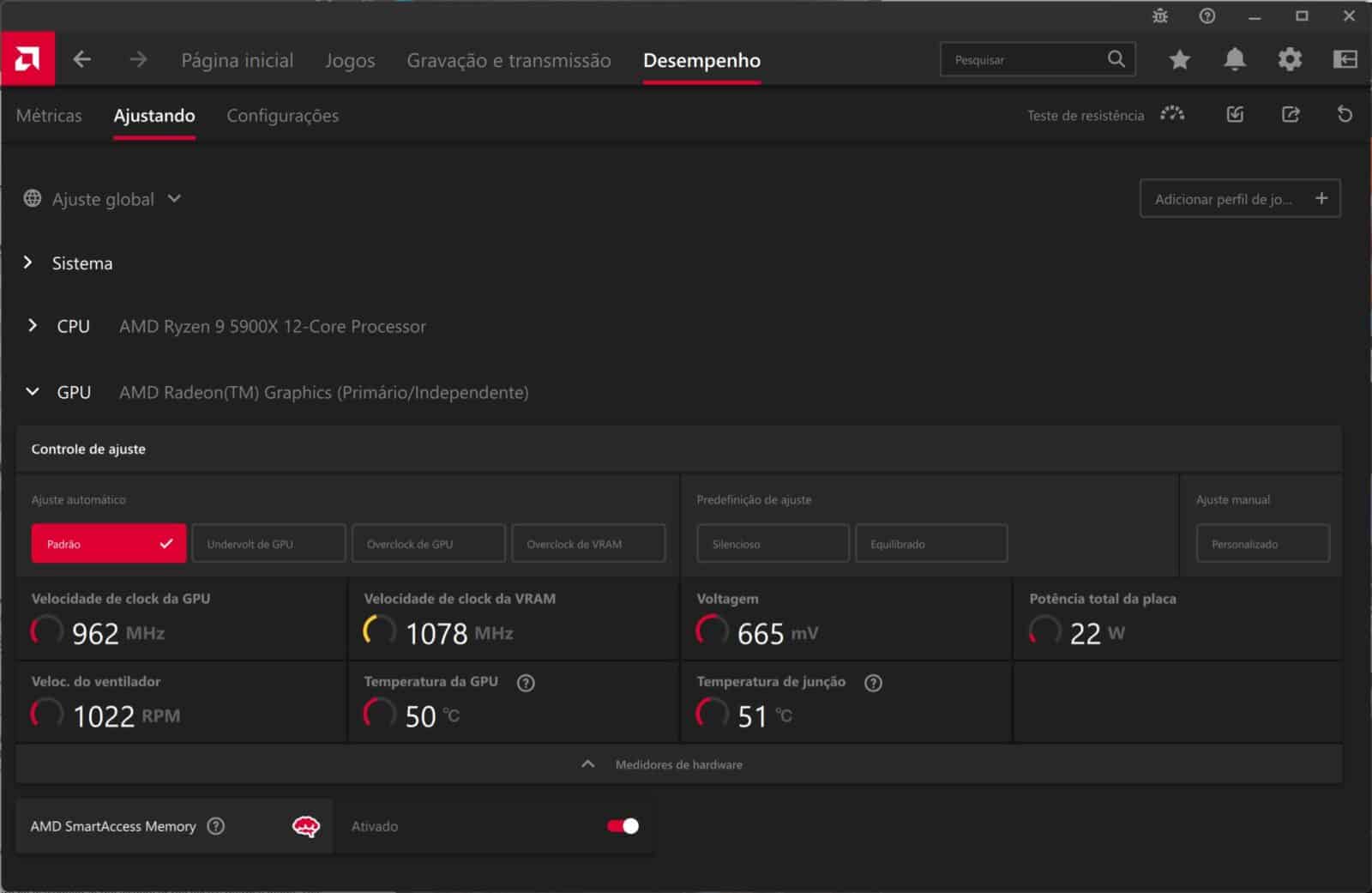Enable Undervolt de GPU preset
Image resolution: width=1372 pixels, height=893 pixels.
(268, 543)
